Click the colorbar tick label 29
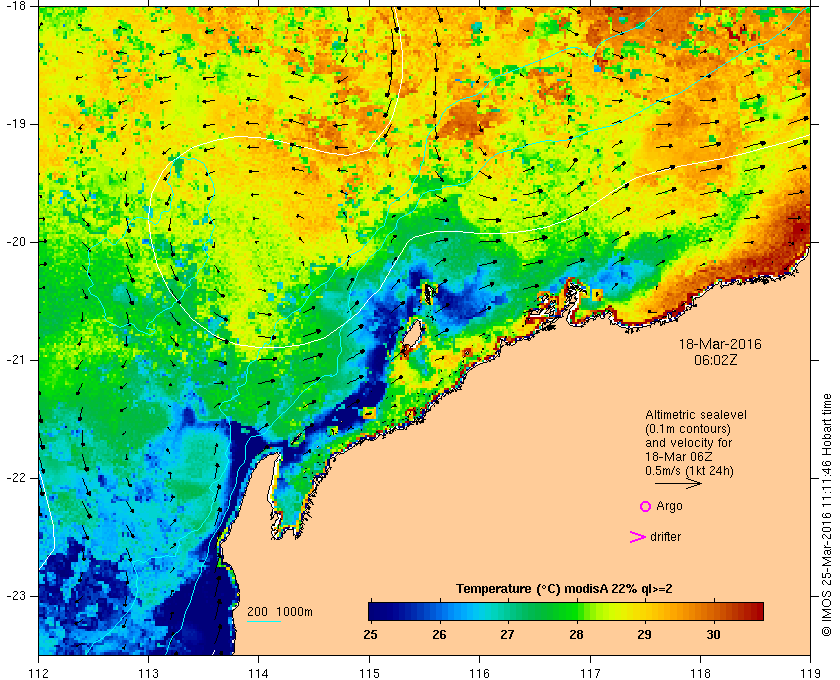 click(x=644, y=634)
